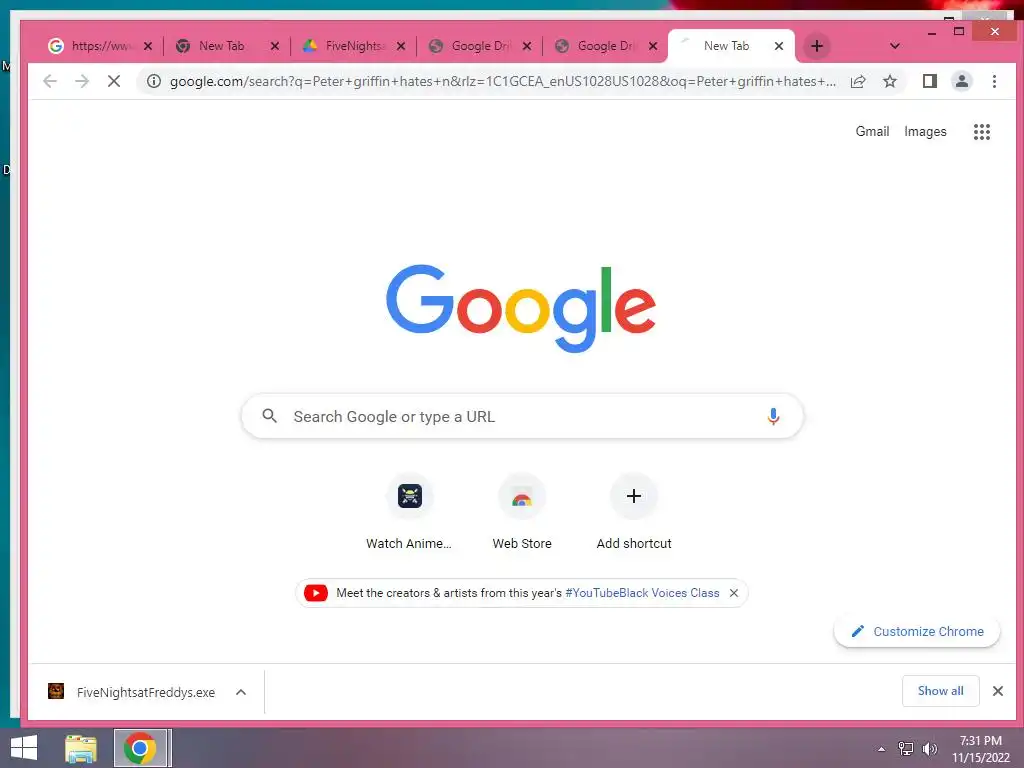
Task: Share this page icon in address bar
Action: [858, 81]
